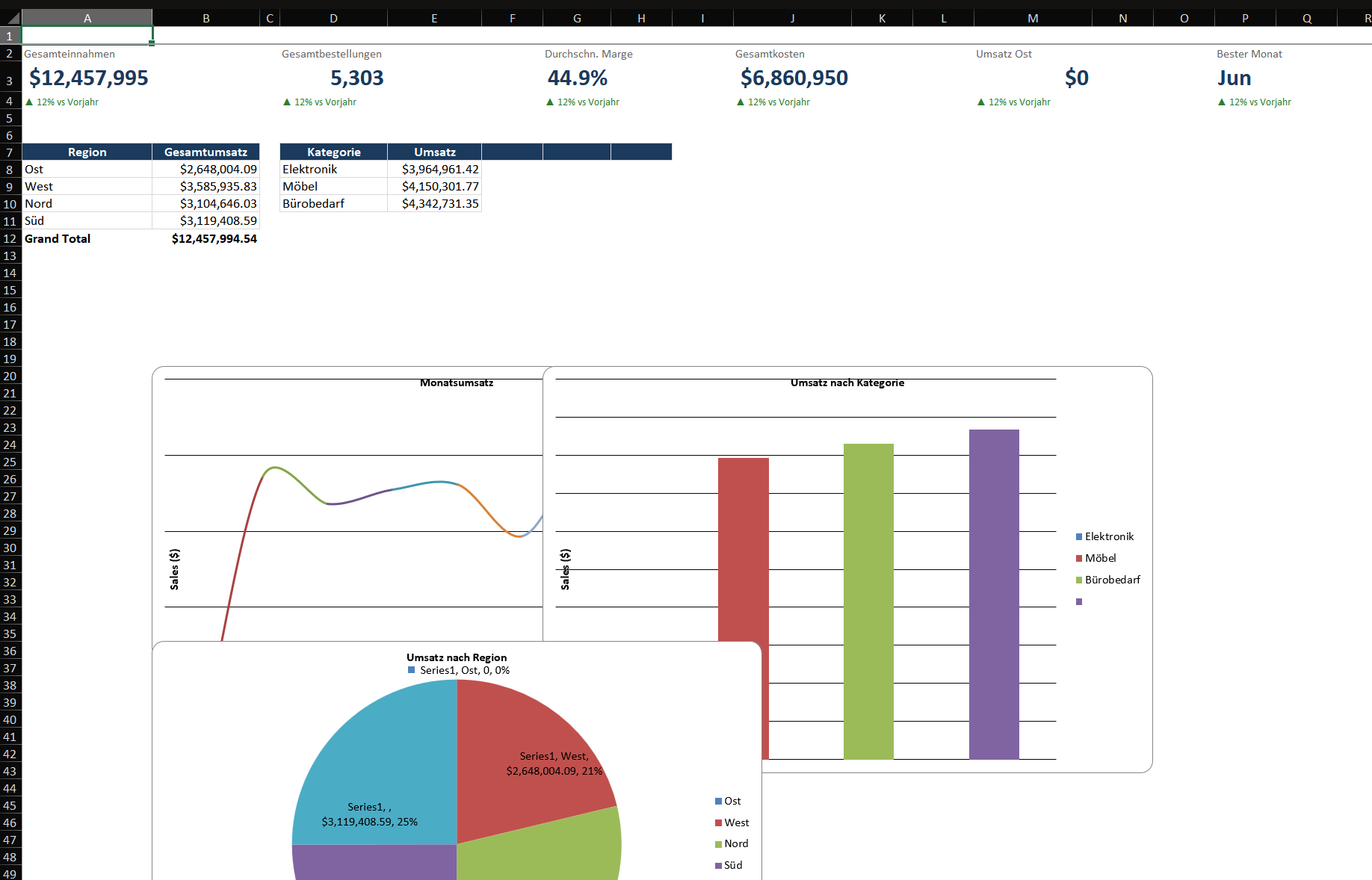Click West revenue $3,585,935.83

click(206, 186)
